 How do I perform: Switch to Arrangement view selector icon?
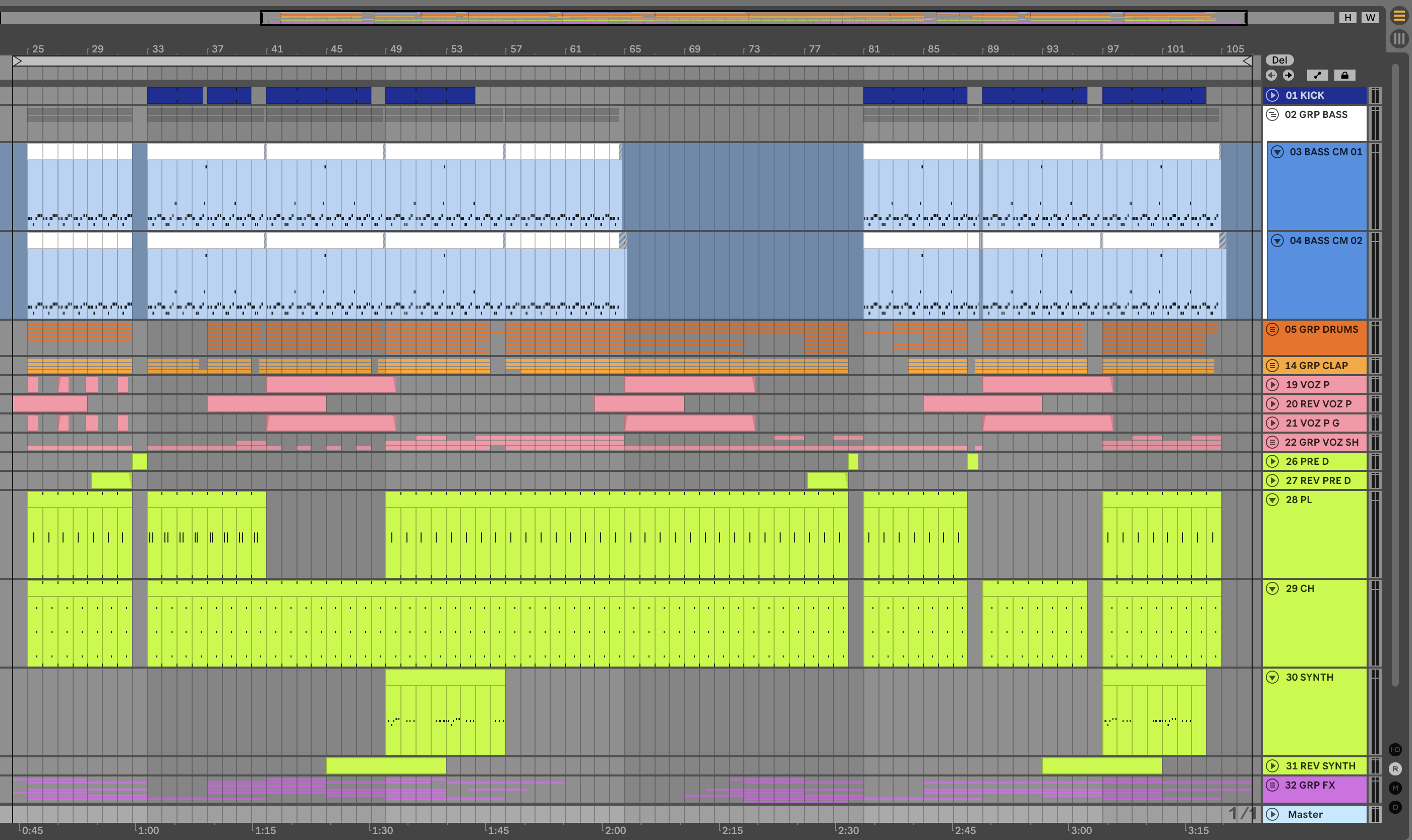click(x=1399, y=16)
